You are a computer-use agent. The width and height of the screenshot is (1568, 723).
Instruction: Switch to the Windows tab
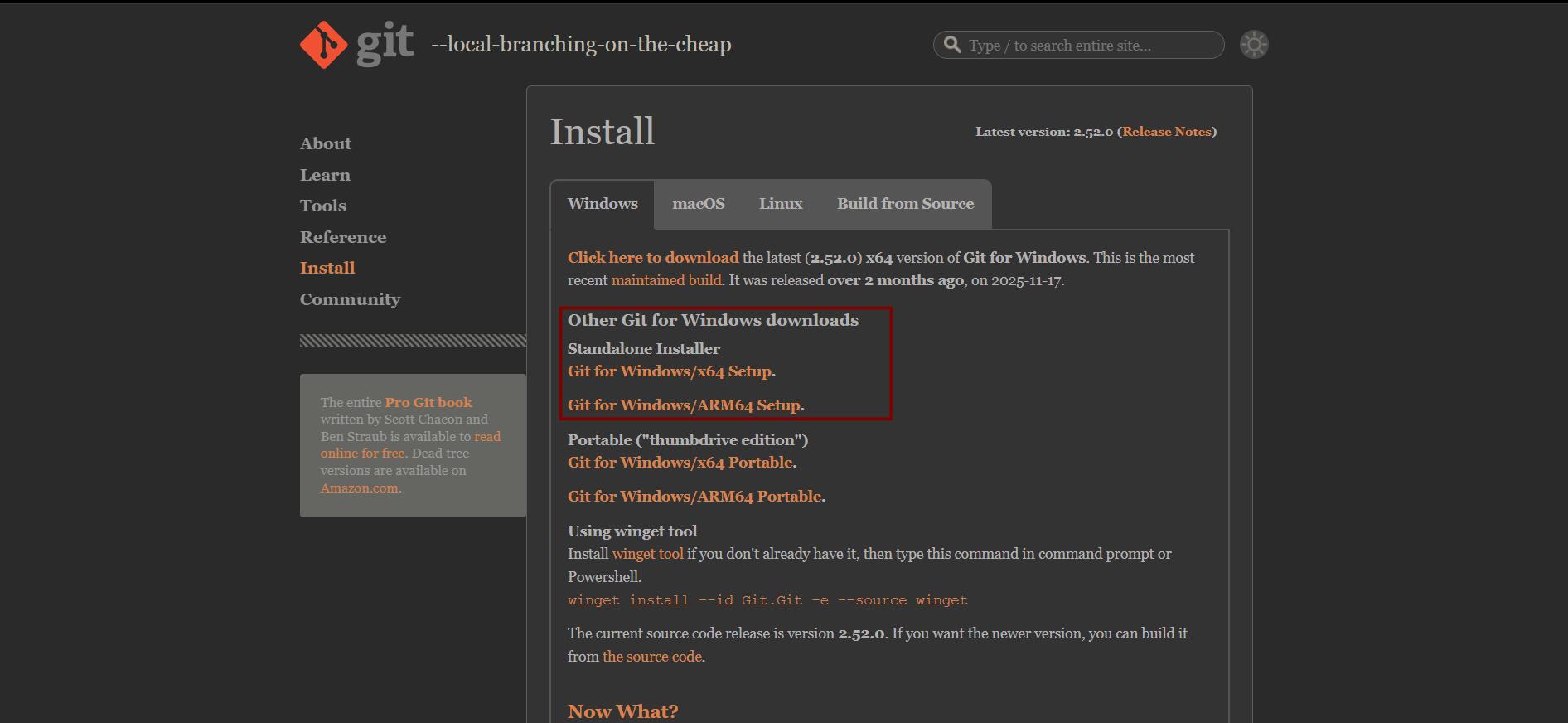603,204
